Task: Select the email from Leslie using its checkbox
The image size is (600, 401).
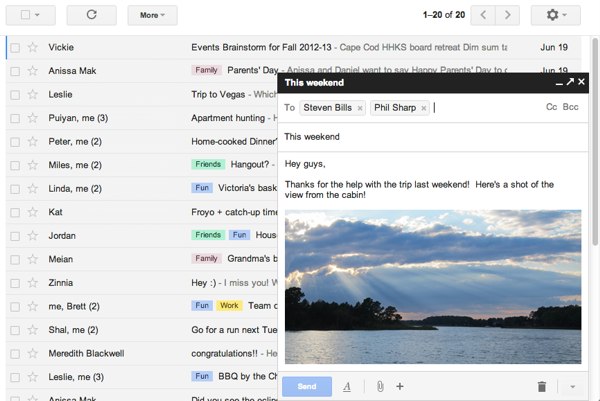Action: click(14, 94)
